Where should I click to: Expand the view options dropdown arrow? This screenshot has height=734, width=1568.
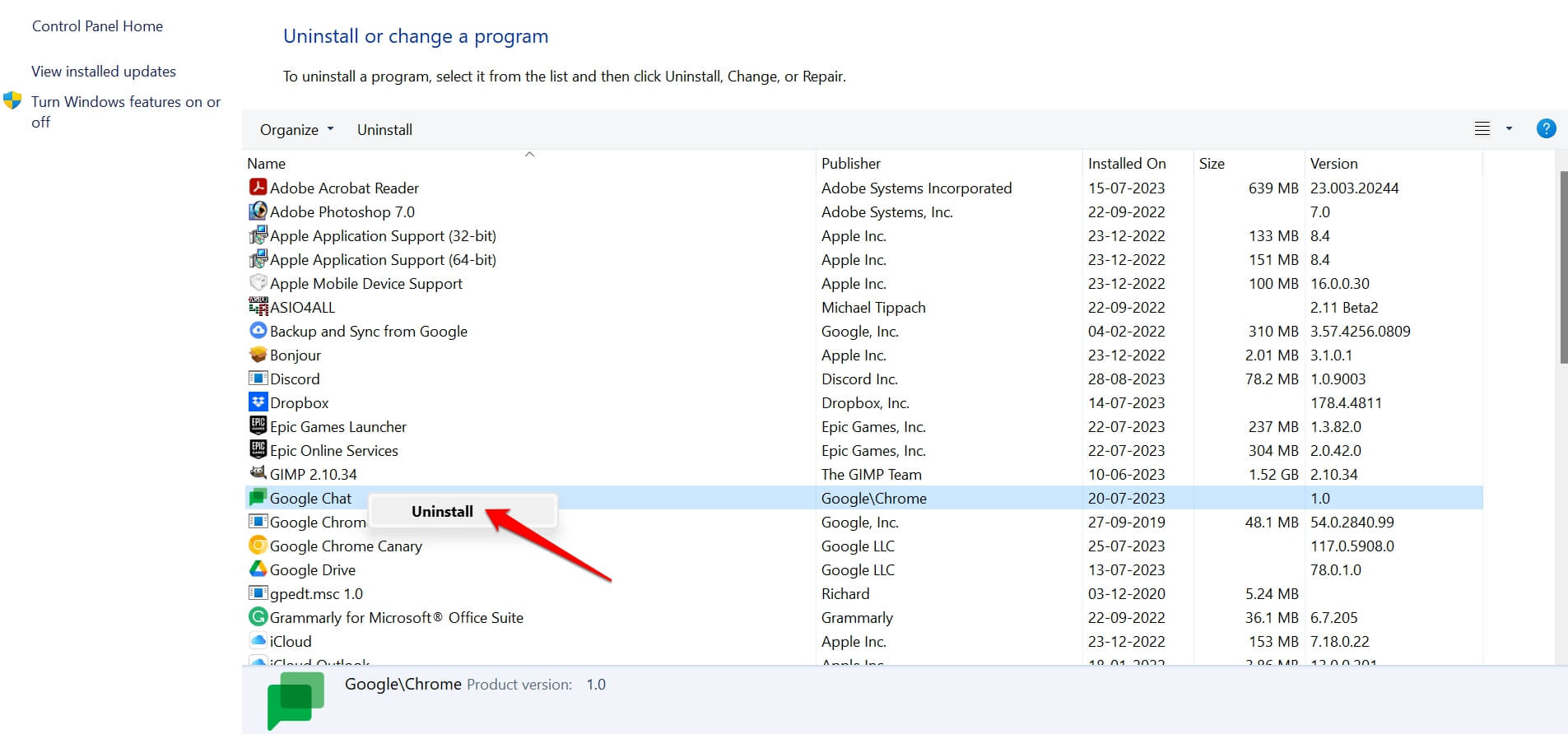click(1509, 129)
